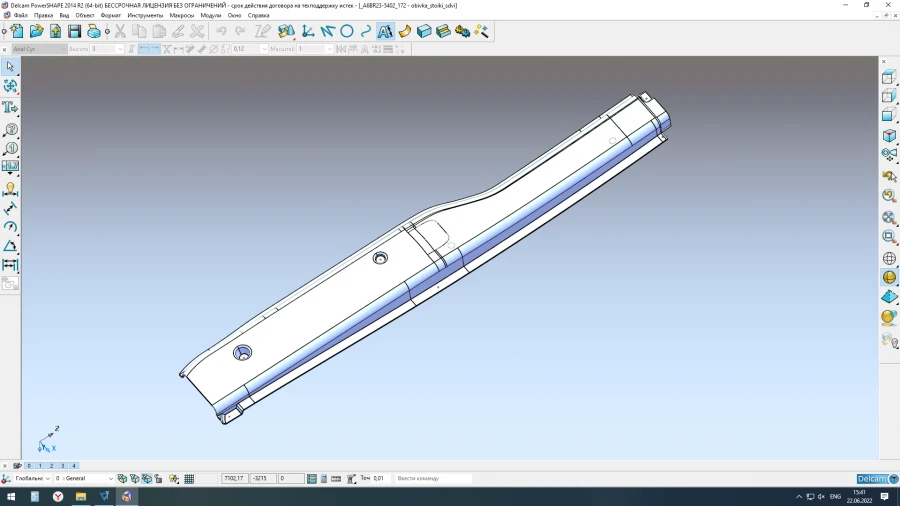
Task: Select level tab 3 at bottom
Action: tap(62, 466)
